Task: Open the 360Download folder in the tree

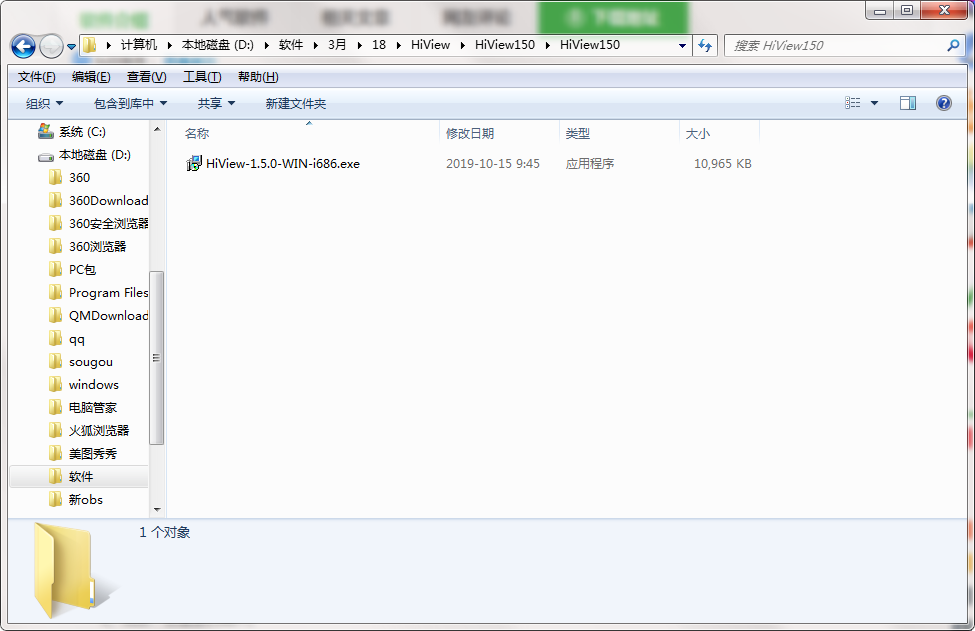Action: point(108,201)
